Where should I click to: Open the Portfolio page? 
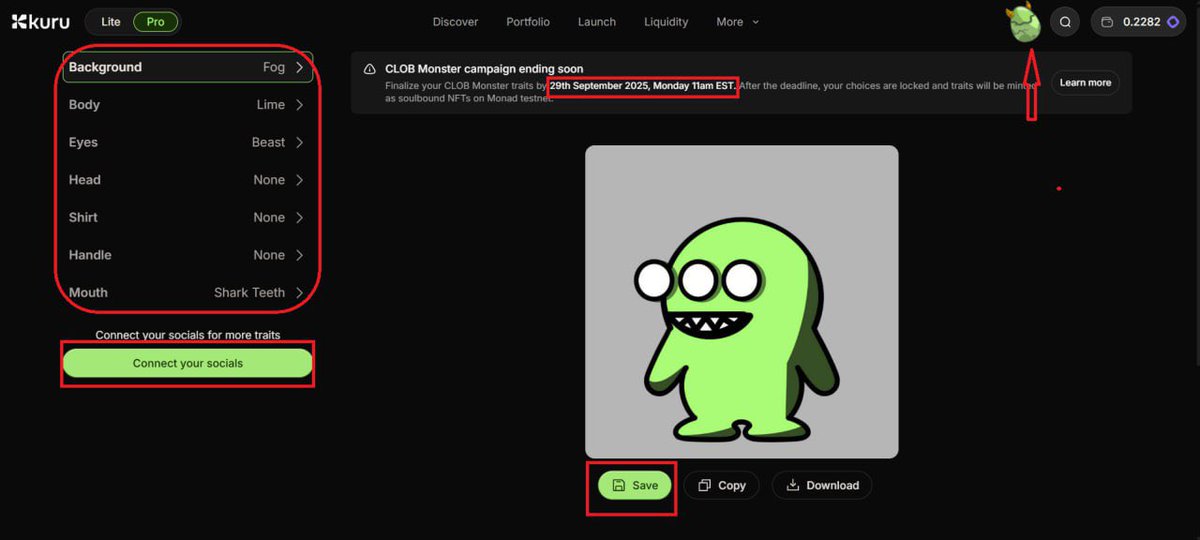click(x=528, y=22)
